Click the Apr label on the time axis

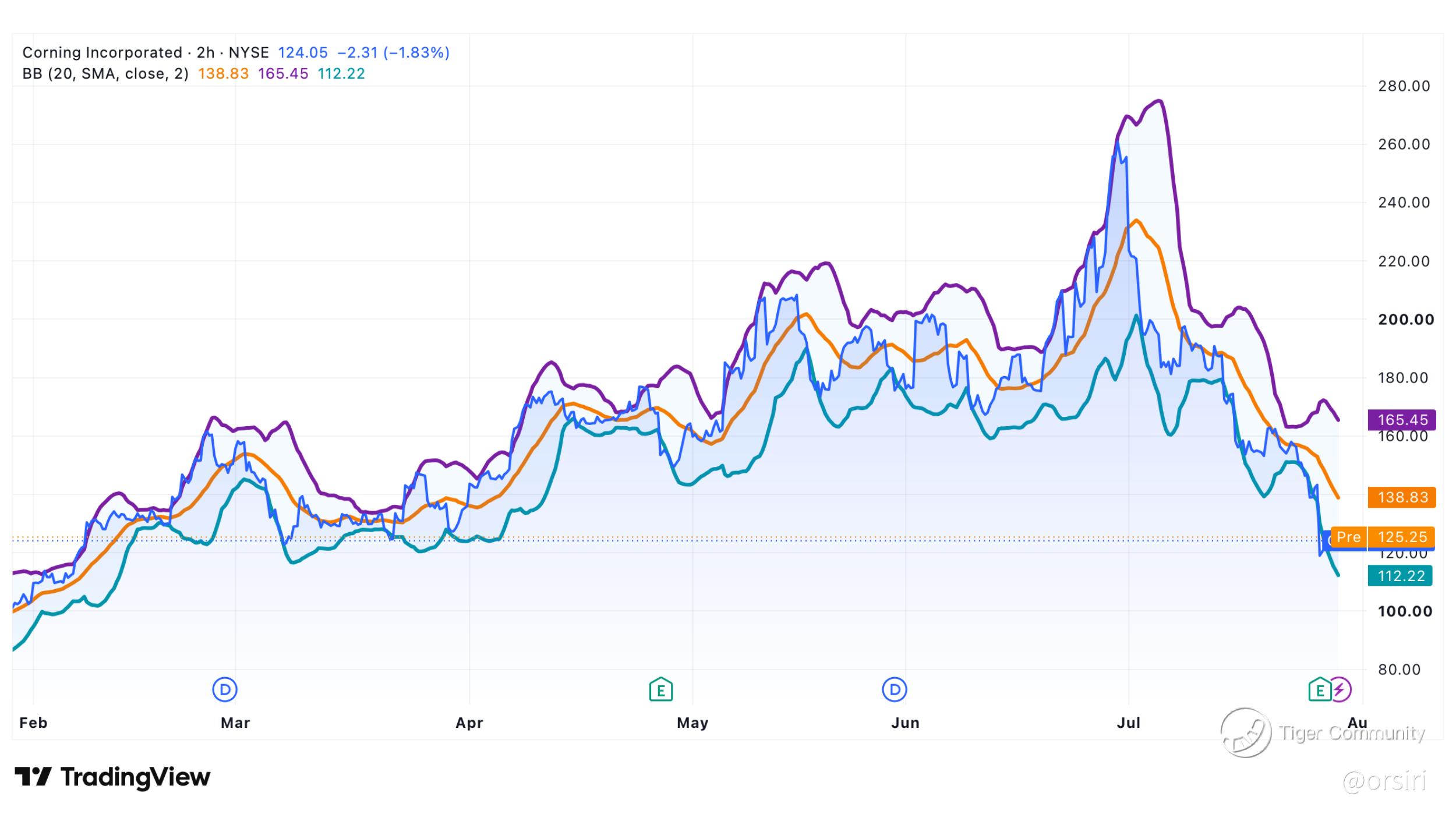[x=469, y=723]
